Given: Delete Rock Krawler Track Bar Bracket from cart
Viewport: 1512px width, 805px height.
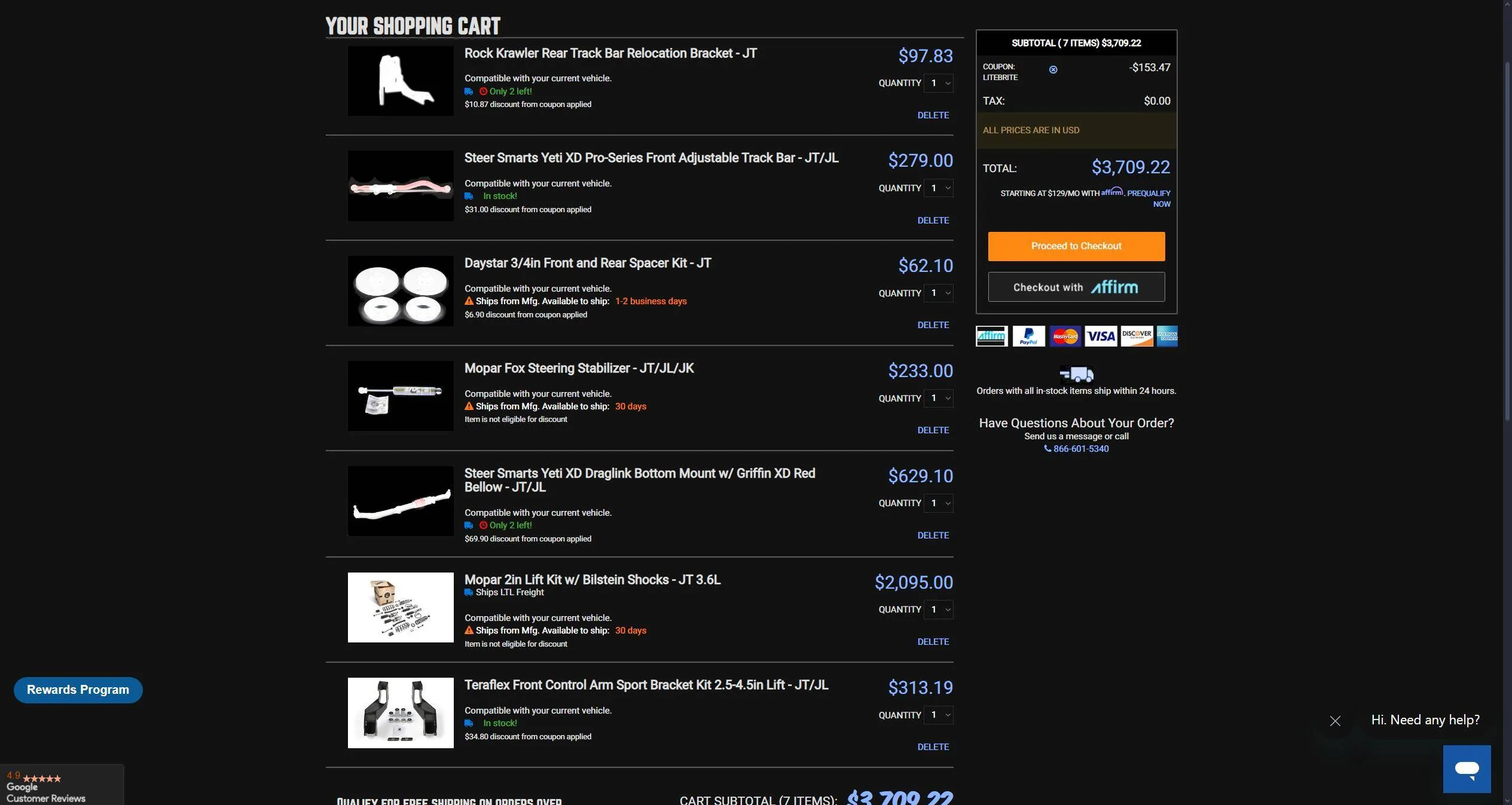Looking at the screenshot, I should tap(933, 115).
